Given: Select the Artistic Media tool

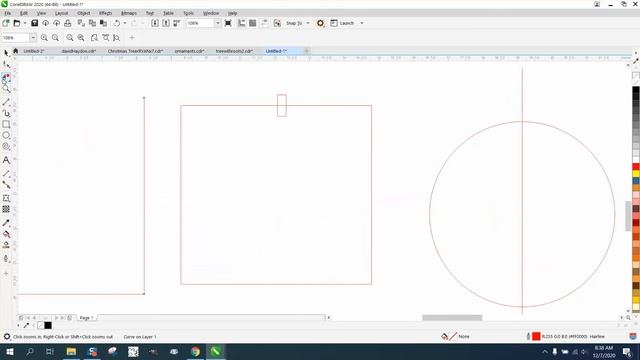Looking at the screenshot, I should tap(6, 113).
